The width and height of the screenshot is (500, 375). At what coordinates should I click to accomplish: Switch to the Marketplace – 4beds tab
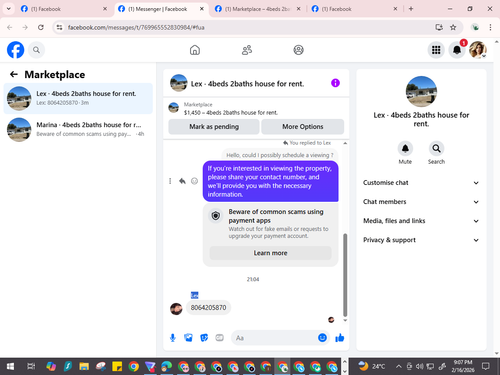(257, 9)
